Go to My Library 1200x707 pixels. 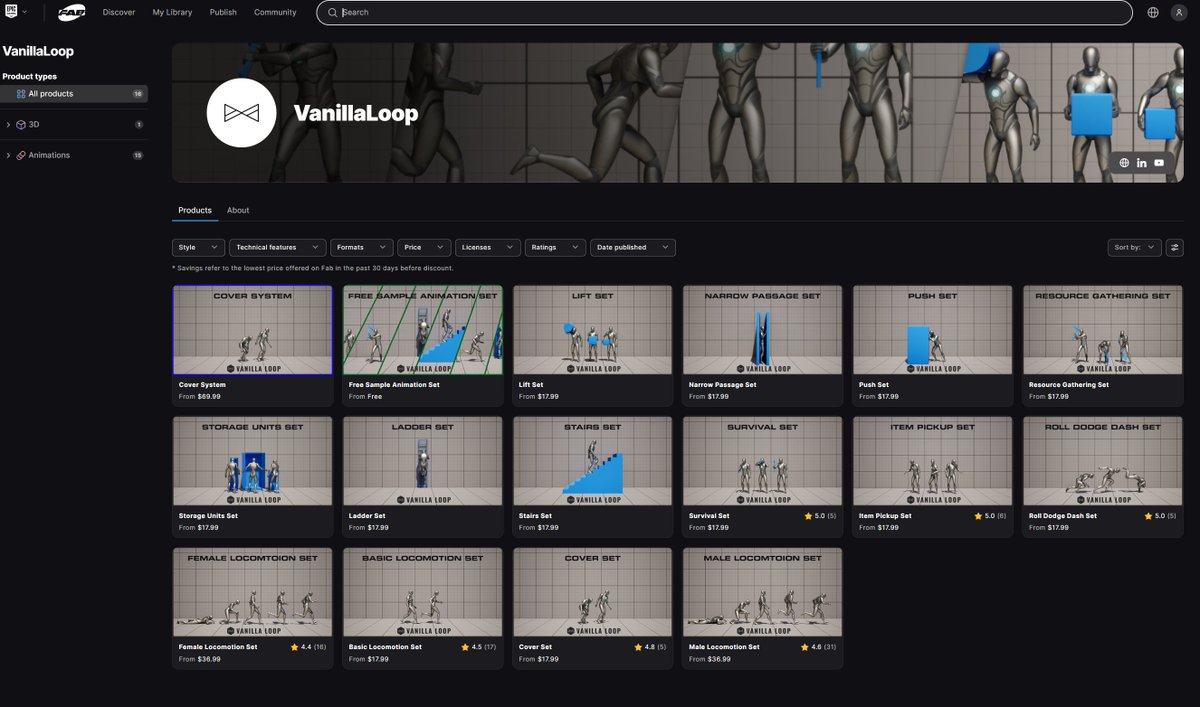pyautogui.click(x=172, y=12)
